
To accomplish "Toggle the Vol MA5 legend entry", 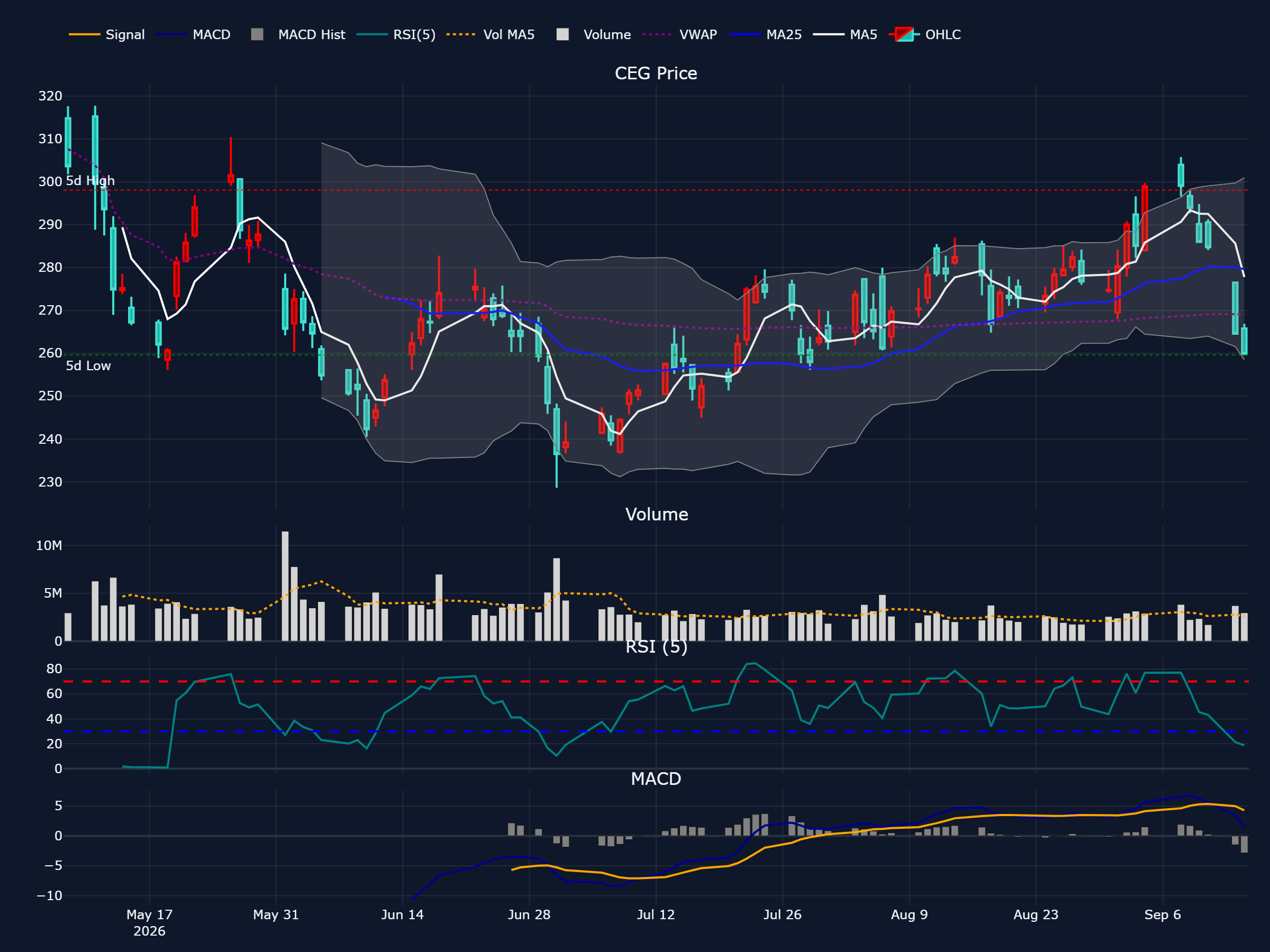I will [491, 34].
